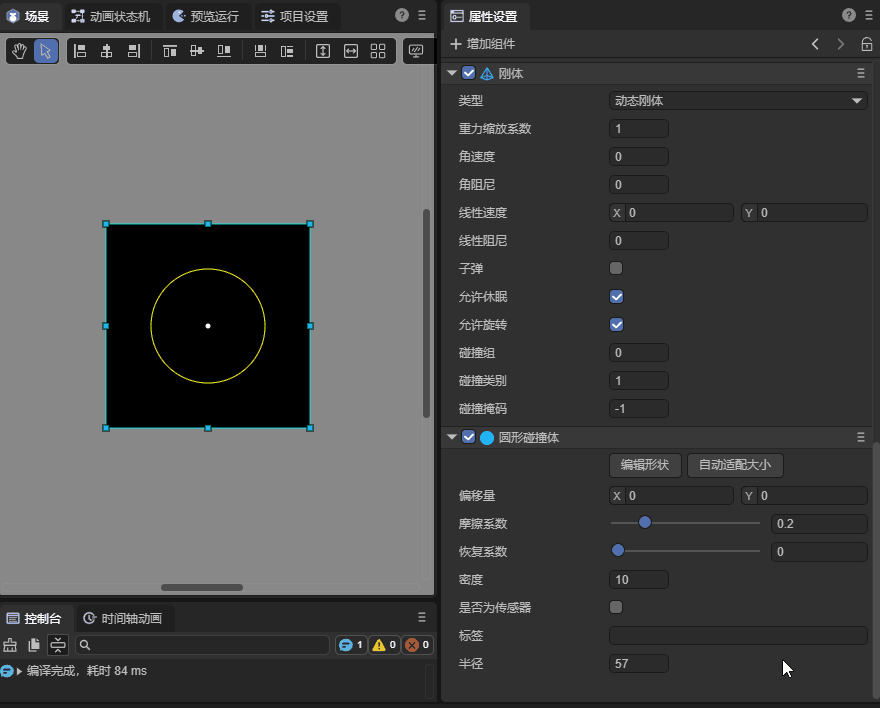880x708 pixels.
Task: Collapse the 圆形碰撞体 component section
Action: [451, 437]
